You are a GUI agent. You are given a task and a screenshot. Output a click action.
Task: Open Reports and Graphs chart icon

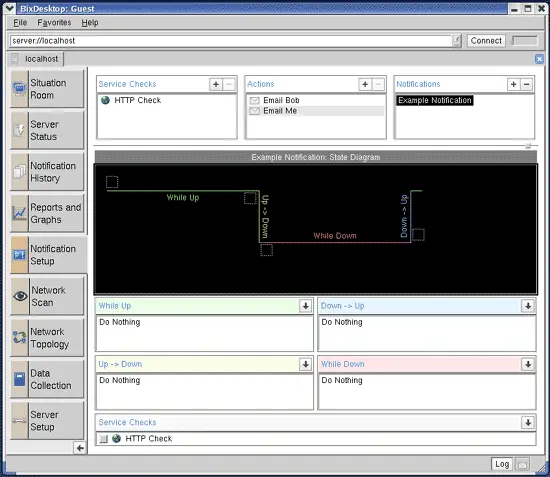pyautogui.click(x=19, y=213)
